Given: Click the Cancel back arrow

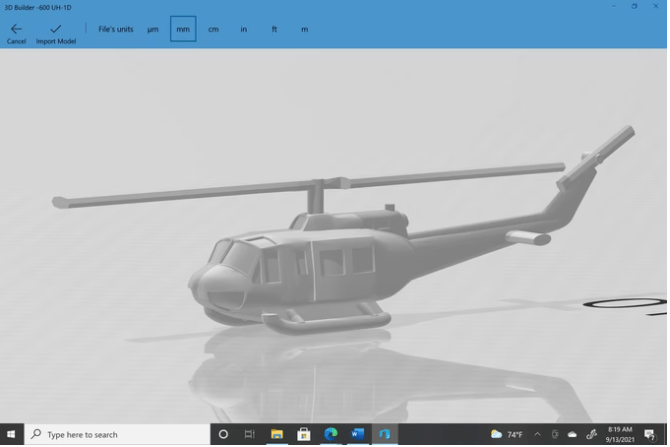Looking at the screenshot, I should (x=16, y=32).
